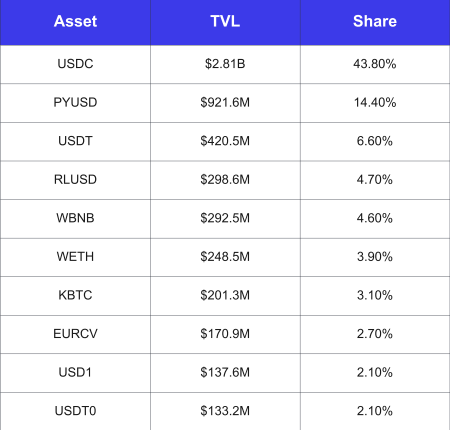Select the KBTC asset cell

[75, 295]
